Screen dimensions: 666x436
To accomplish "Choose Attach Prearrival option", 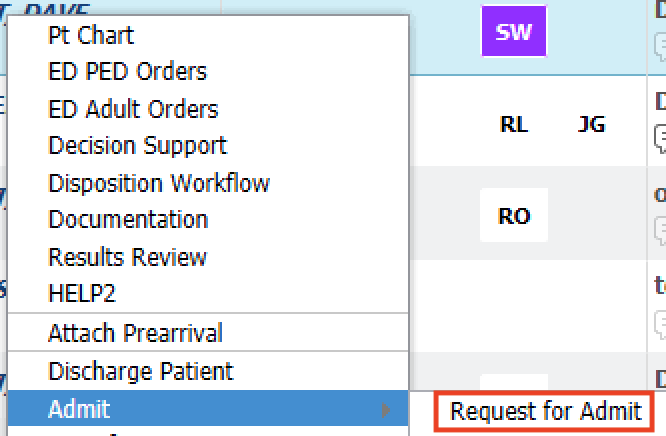I will click(135, 333).
